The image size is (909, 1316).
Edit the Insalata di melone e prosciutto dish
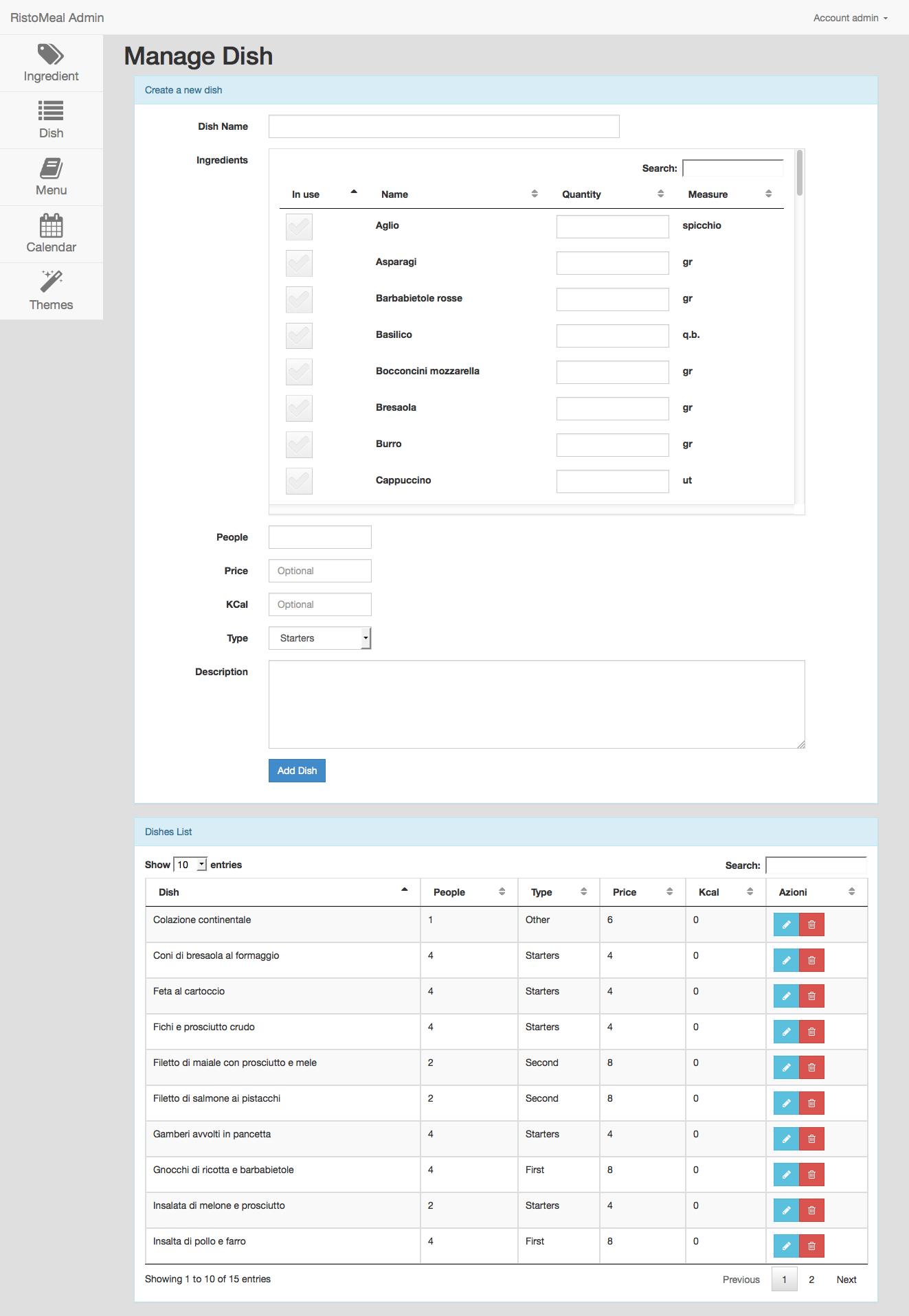pos(786,1210)
